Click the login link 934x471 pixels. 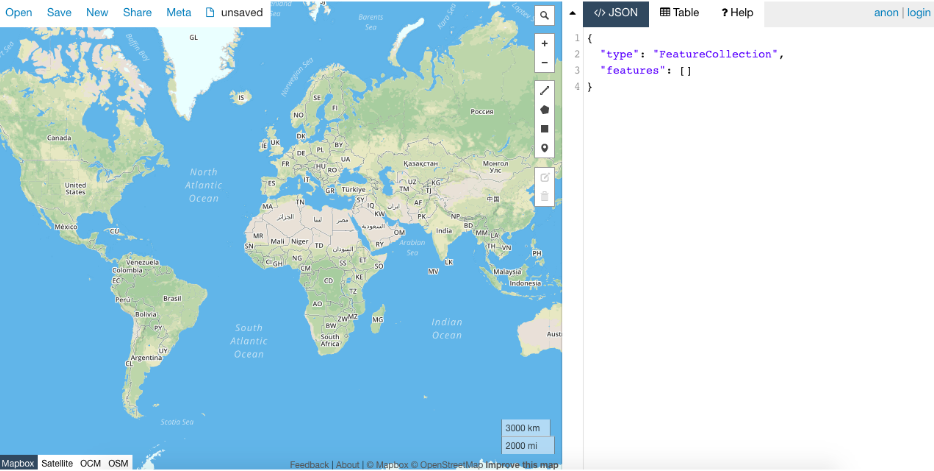919,13
